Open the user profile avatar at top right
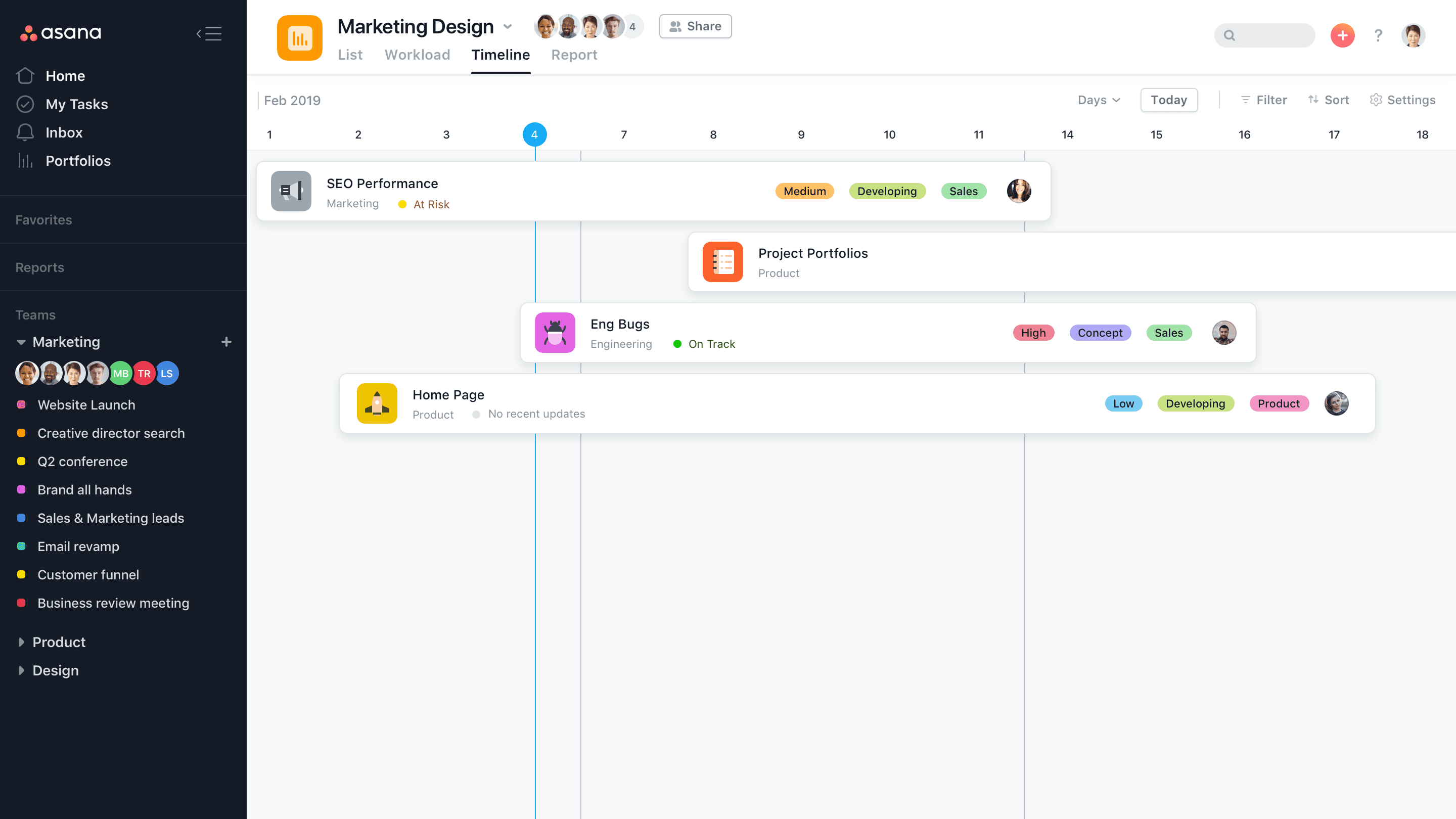 coord(1413,35)
